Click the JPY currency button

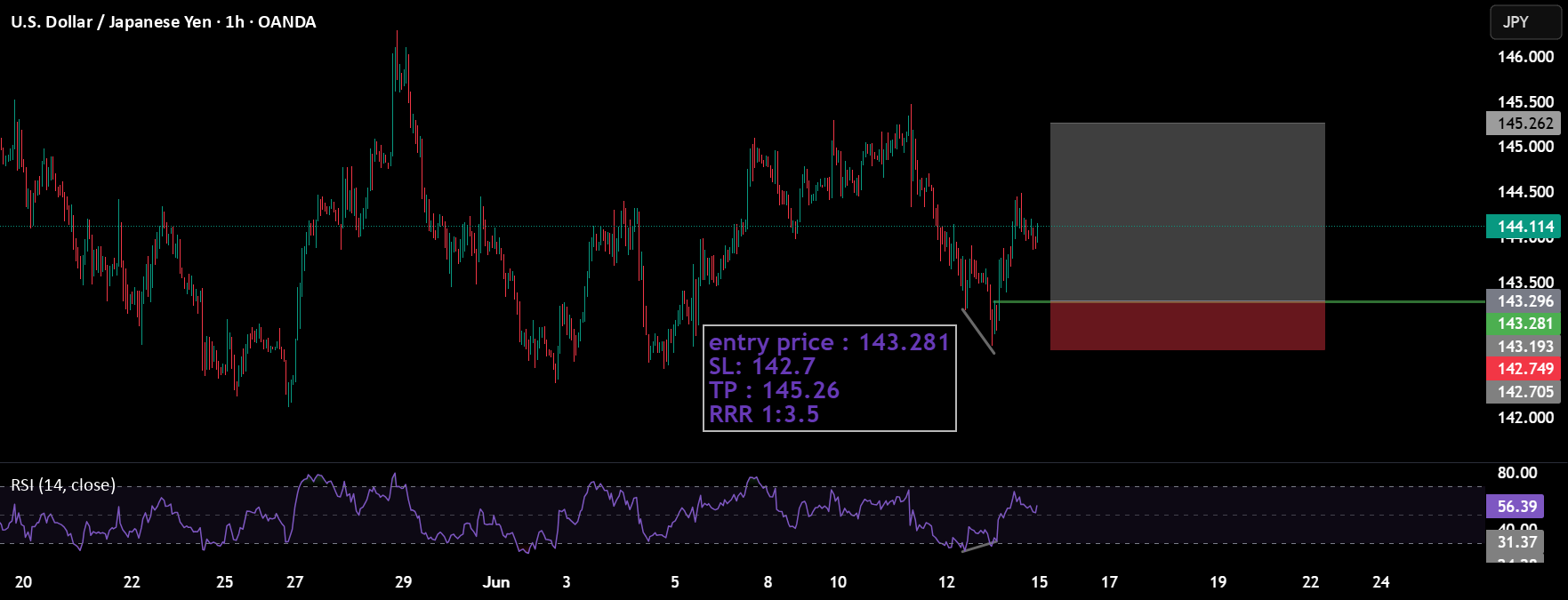(x=1525, y=22)
